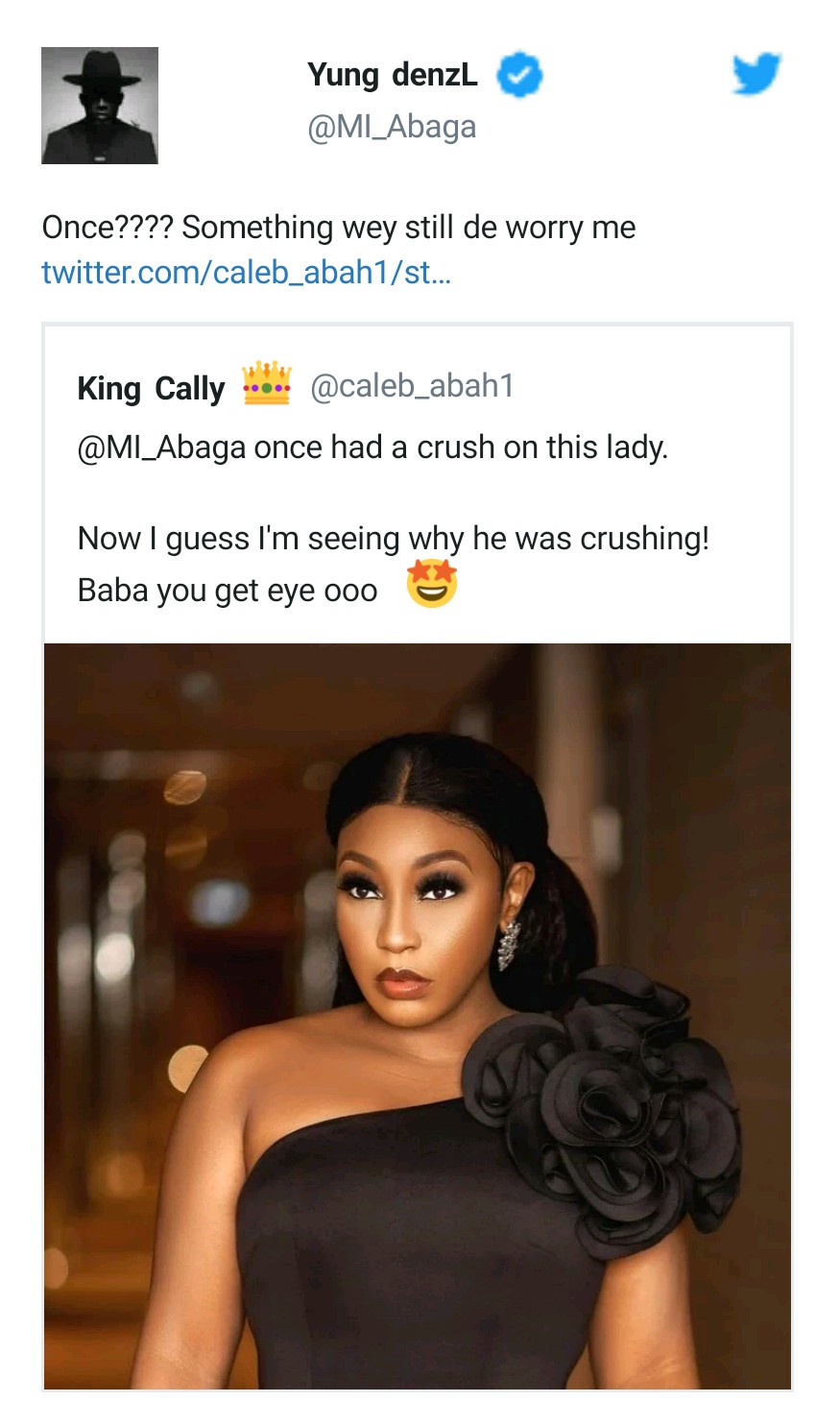Image resolution: width=840 pixels, height=1402 pixels.
Task: Visit the @caleb_abah1 handle
Action: coord(412,386)
